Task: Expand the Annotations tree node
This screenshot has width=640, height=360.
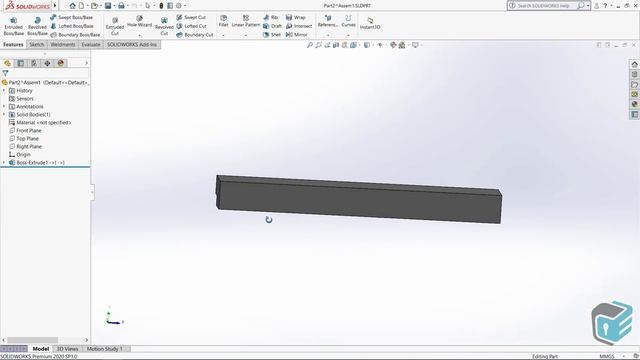Action: (x=4, y=107)
